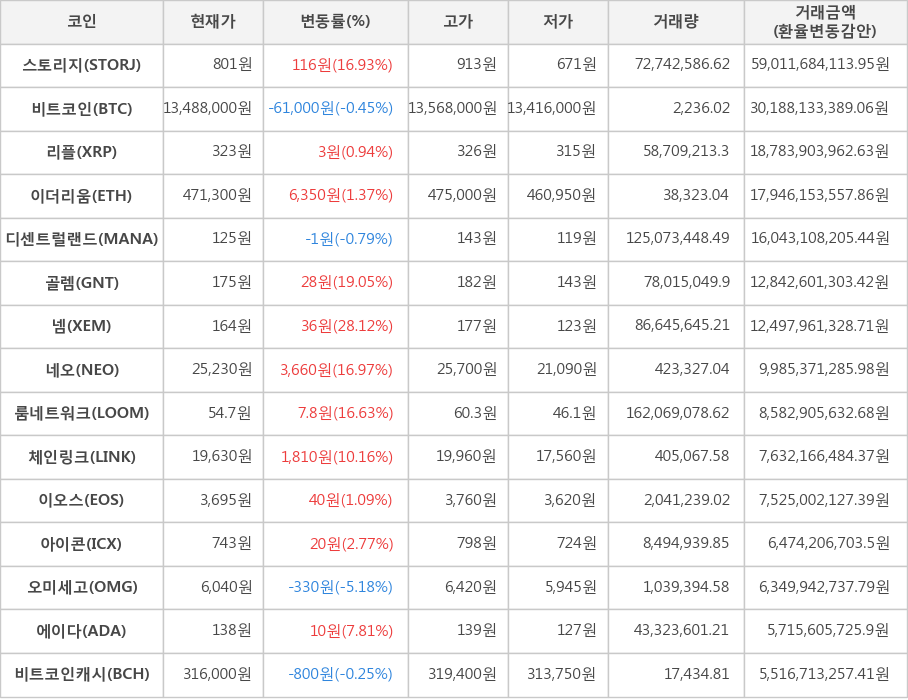Select the 에이다(ADA) coin name

[82, 631]
